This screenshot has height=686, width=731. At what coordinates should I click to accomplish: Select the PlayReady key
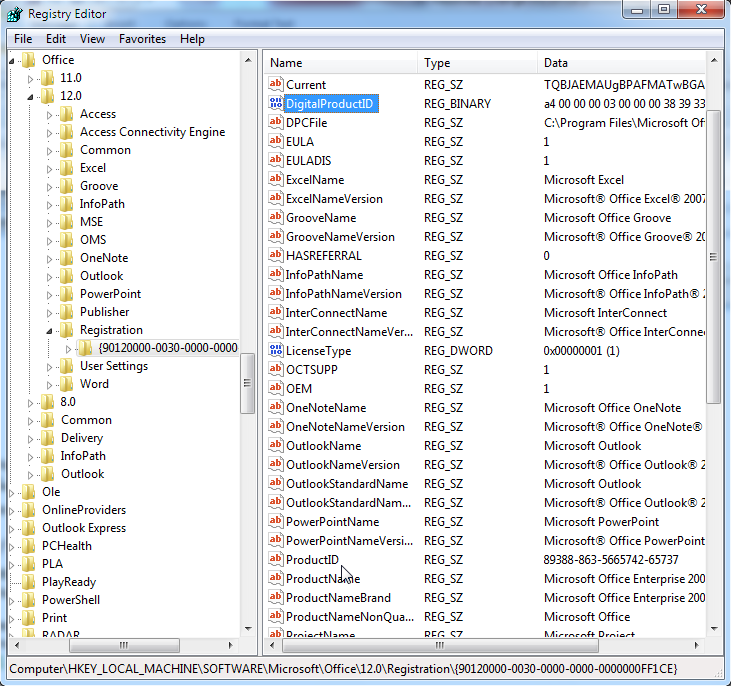coord(69,582)
